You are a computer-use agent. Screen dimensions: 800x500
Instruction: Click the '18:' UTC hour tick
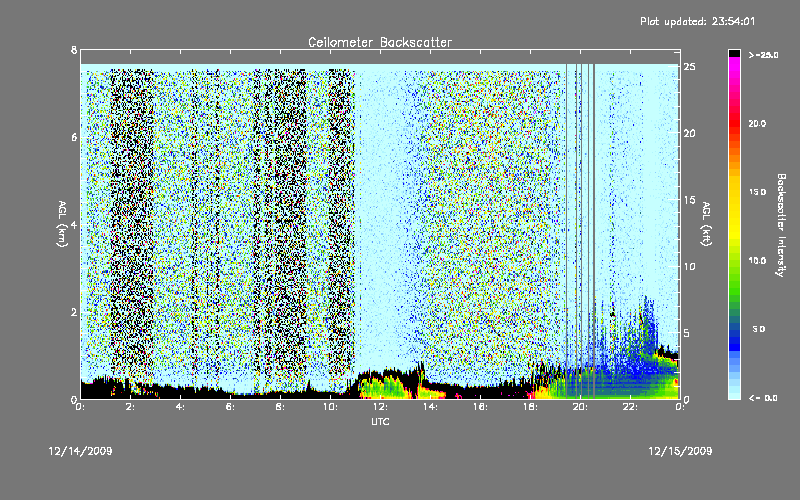(530, 407)
